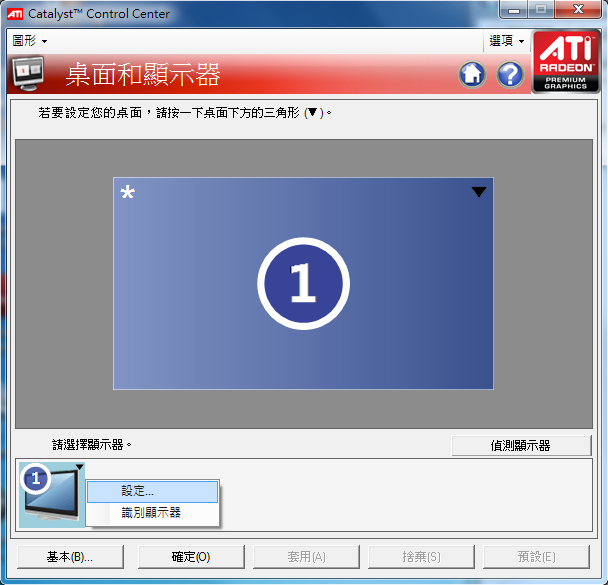Minimize the Catalyst Control Center window
The height and width of the screenshot is (585, 608).
click(x=513, y=9)
